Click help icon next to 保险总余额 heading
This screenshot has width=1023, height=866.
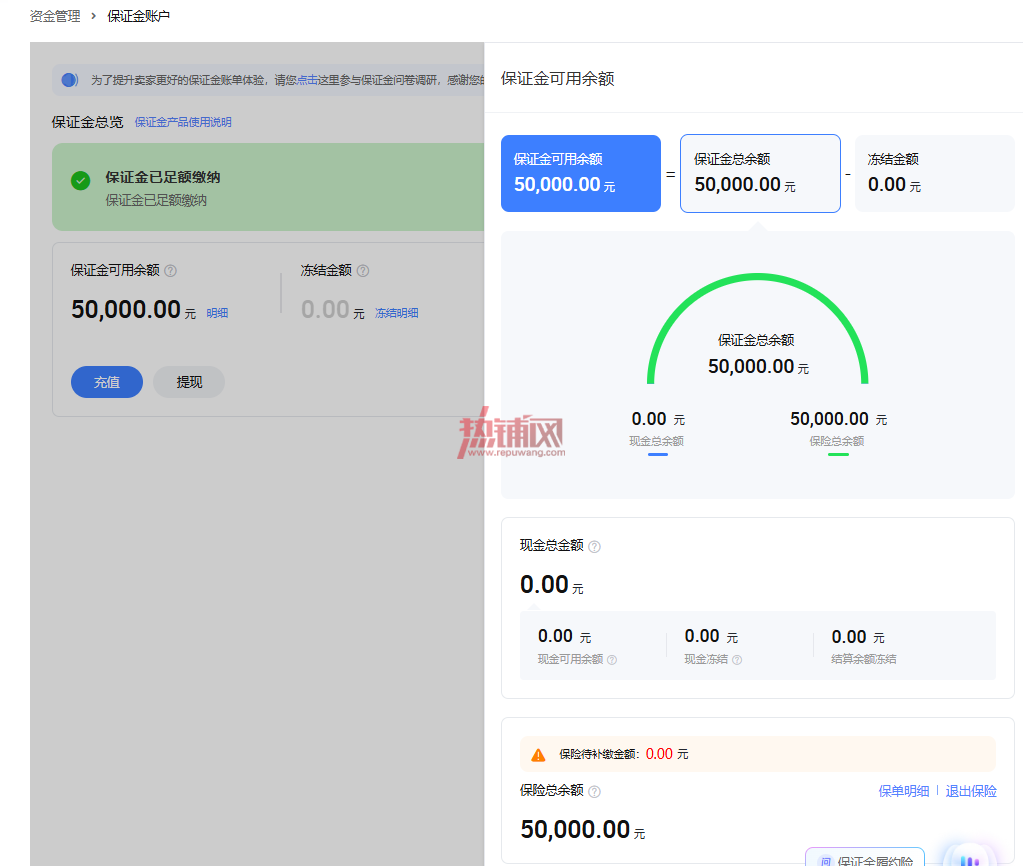coord(594,792)
